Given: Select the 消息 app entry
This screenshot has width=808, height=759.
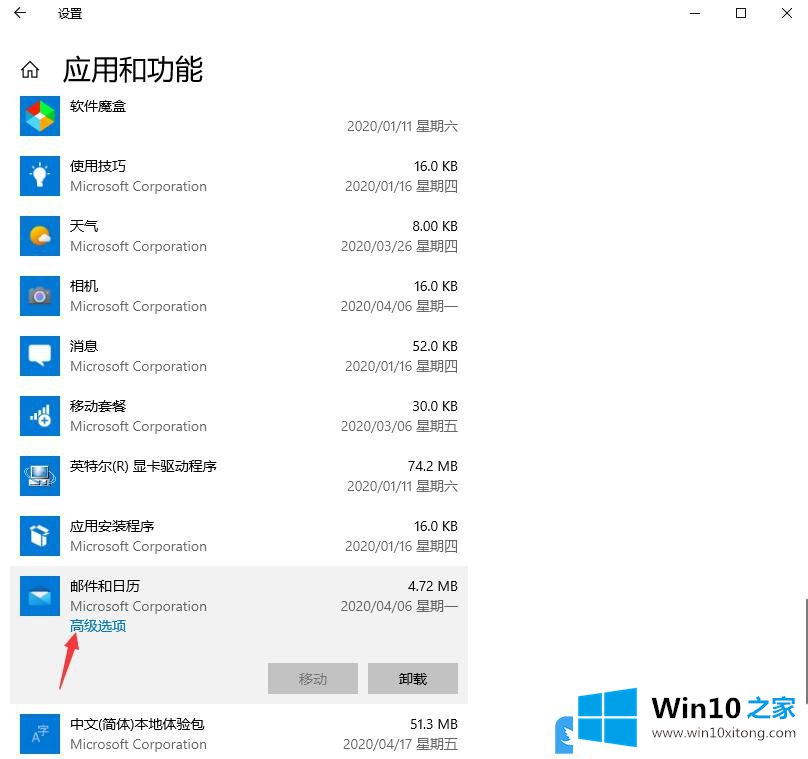Looking at the screenshot, I should 239,356.
